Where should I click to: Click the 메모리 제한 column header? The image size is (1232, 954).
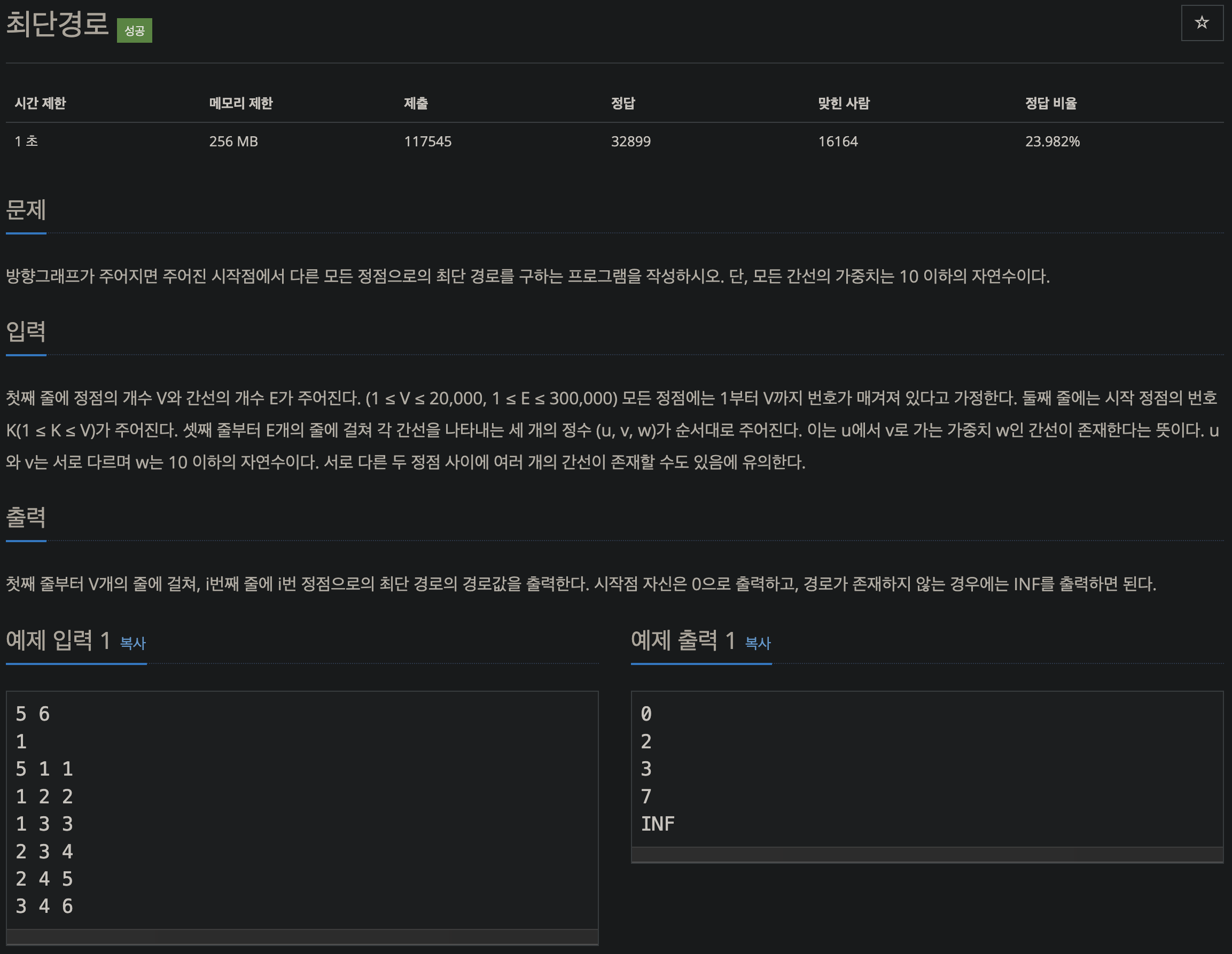tap(241, 103)
